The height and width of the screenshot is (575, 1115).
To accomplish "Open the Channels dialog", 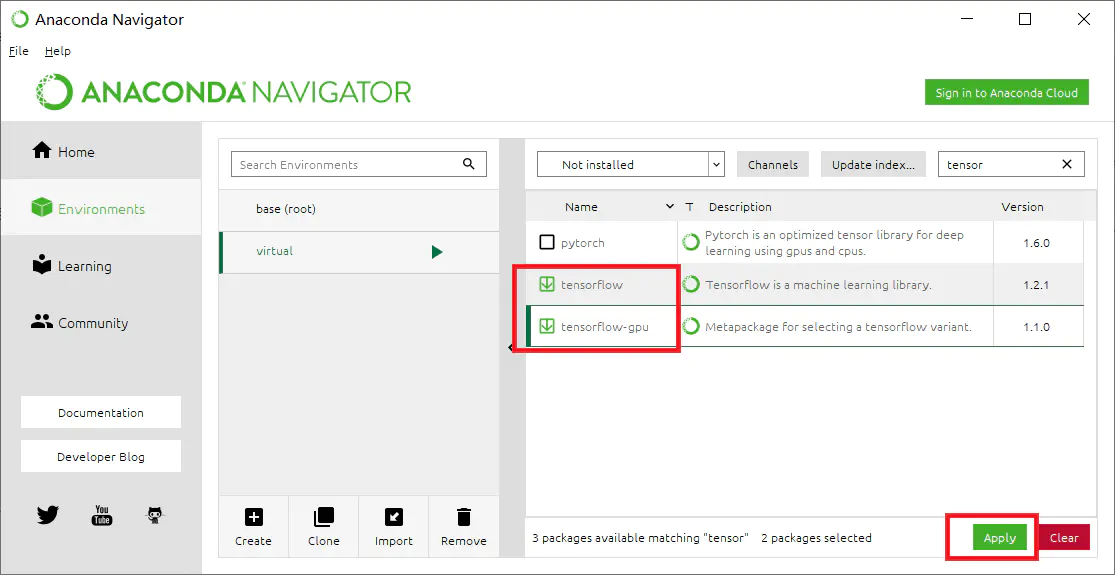I will click(x=773, y=164).
